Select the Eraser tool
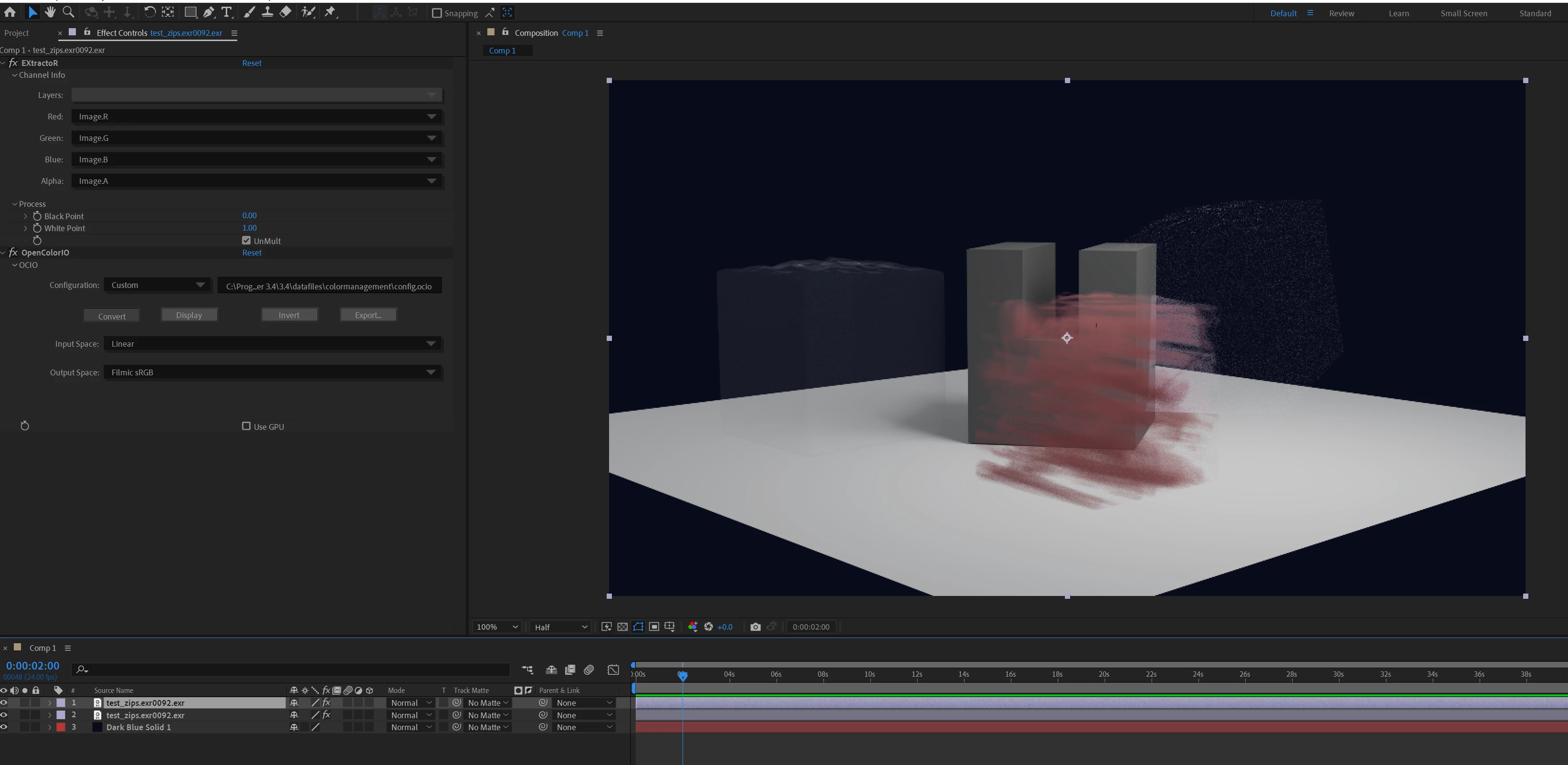The height and width of the screenshot is (765, 1568). [x=285, y=12]
